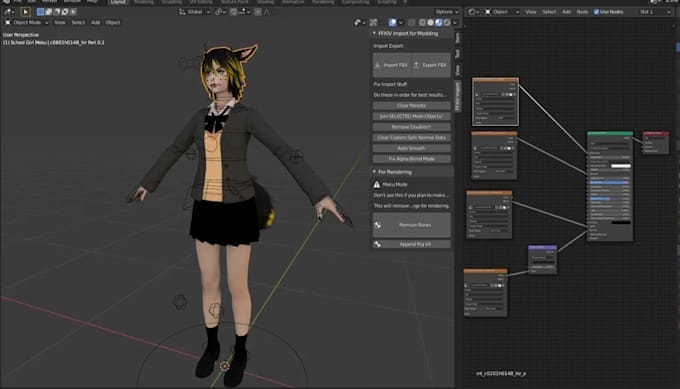Click Join SELECTED Mesh Objects button
Image resolution: width=680 pixels, height=389 pixels.
[412, 116]
